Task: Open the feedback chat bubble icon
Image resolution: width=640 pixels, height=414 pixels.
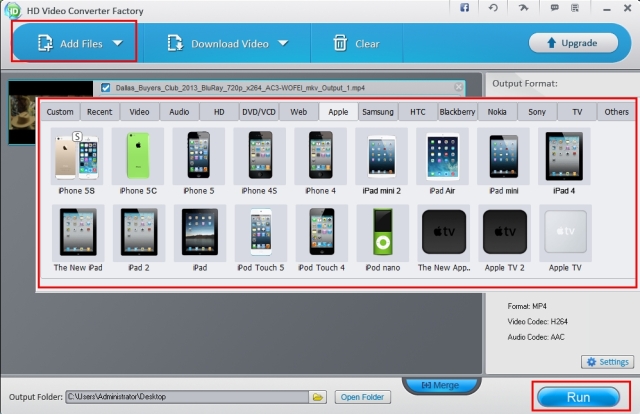Action: tap(554, 8)
